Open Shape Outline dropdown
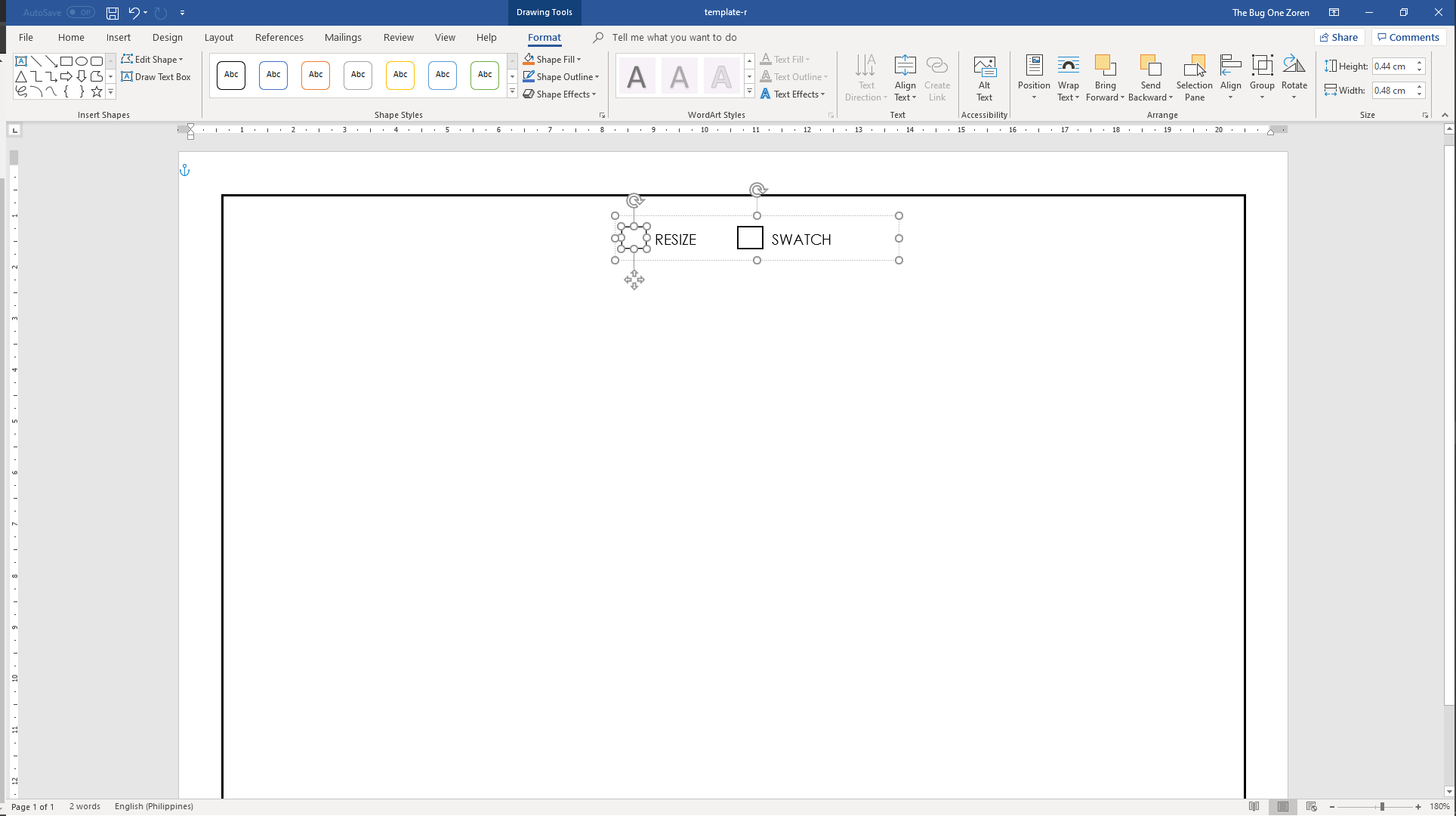1456x816 pixels. 561,76
